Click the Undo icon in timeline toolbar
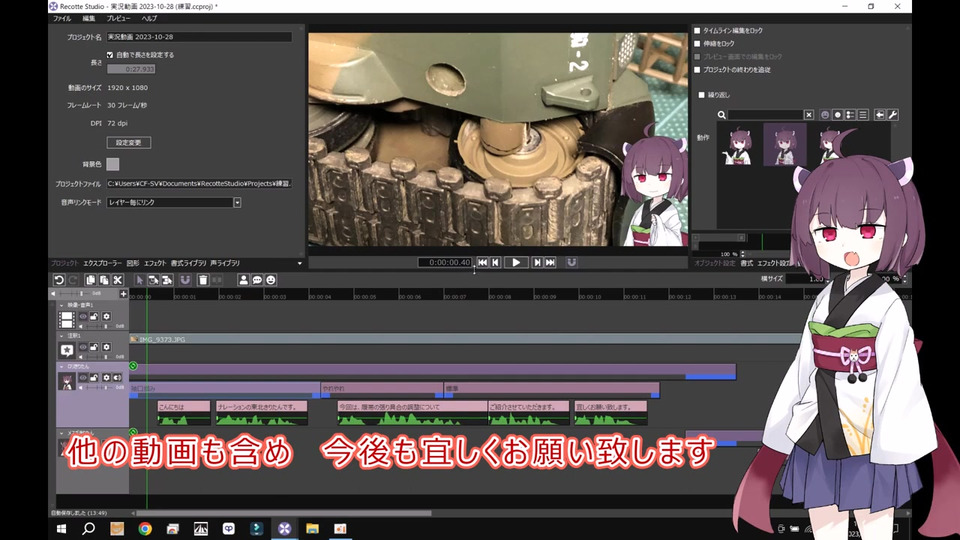This screenshot has height=540, width=960. tap(59, 280)
